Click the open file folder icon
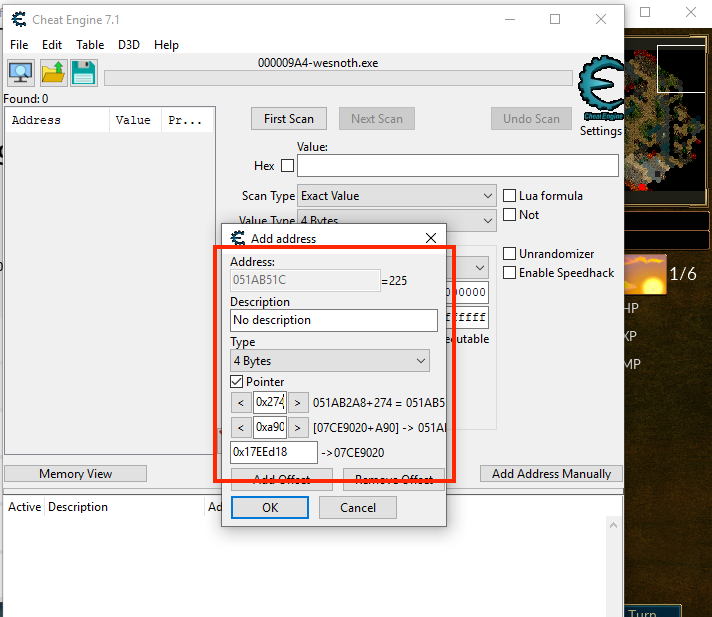The image size is (712, 617). (54, 73)
